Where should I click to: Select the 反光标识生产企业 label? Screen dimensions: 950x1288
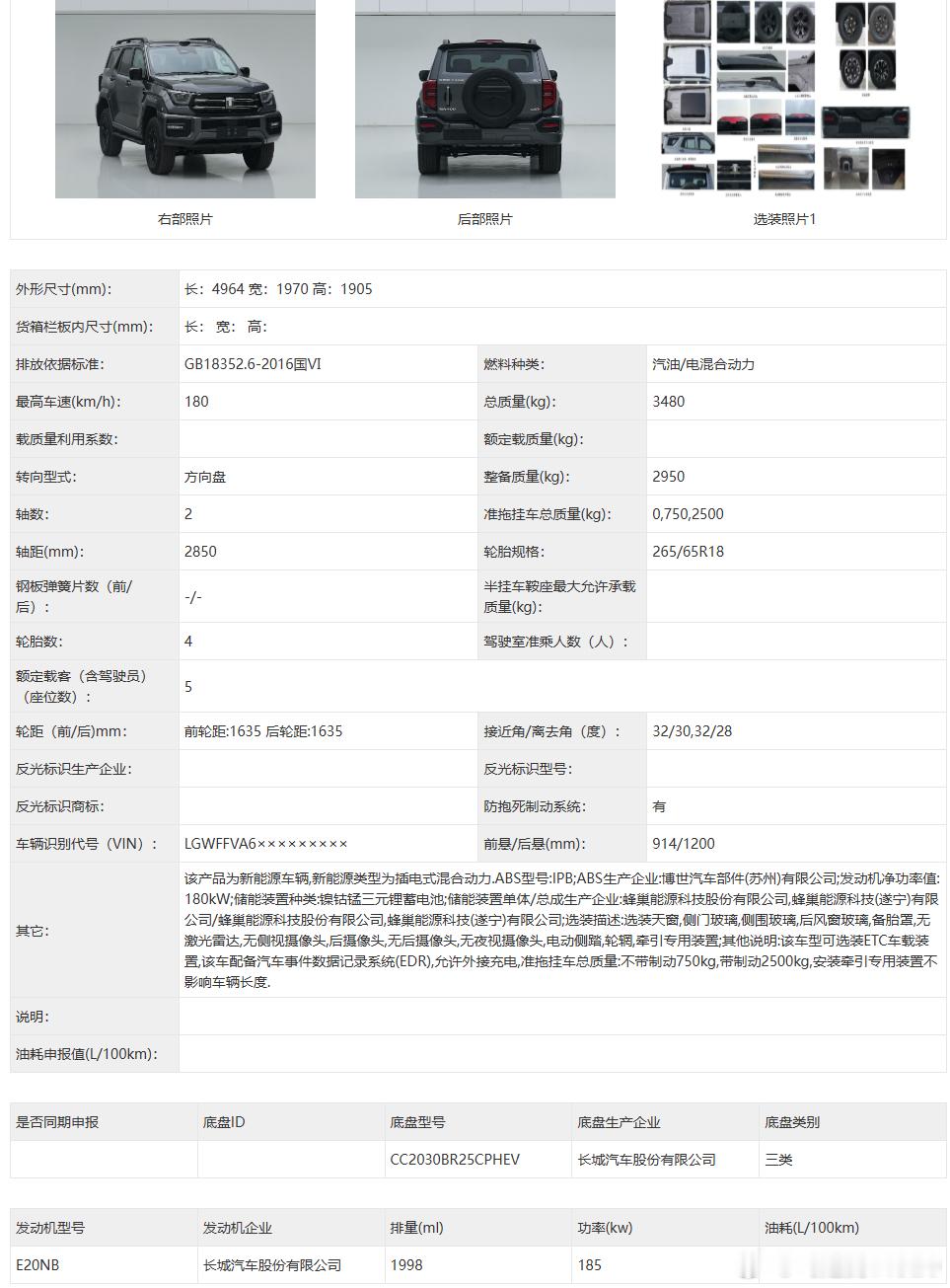[73, 769]
